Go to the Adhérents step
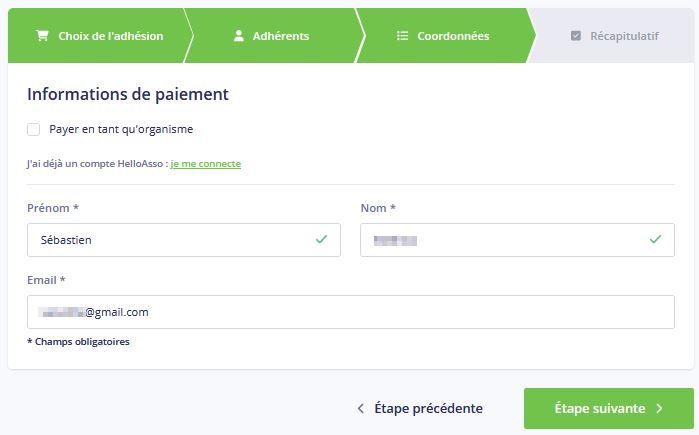 click(271, 36)
